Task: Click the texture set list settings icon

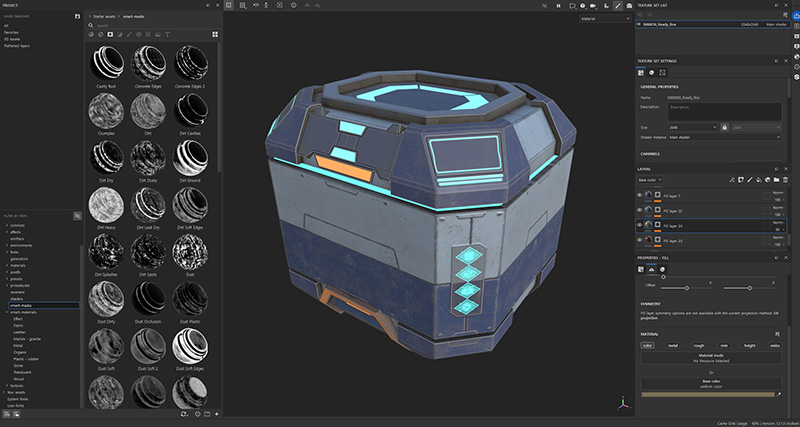Action: click(x=785, y=15)
